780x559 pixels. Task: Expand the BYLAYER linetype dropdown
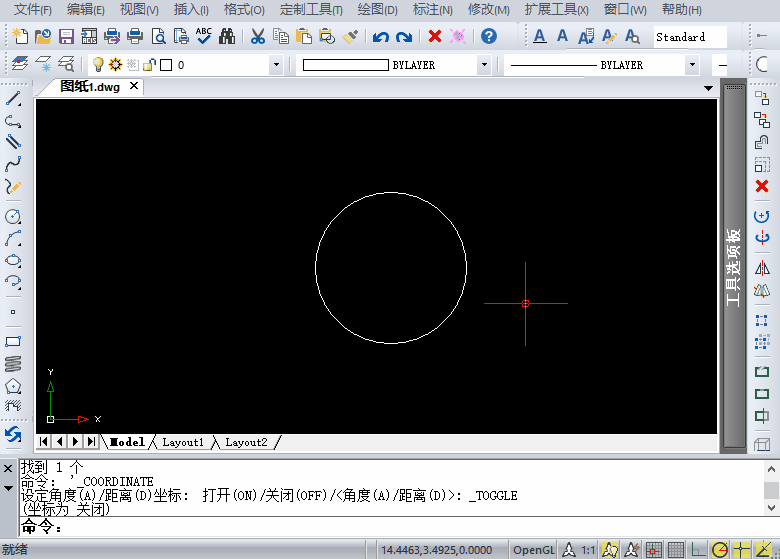(x=692, y=65)
